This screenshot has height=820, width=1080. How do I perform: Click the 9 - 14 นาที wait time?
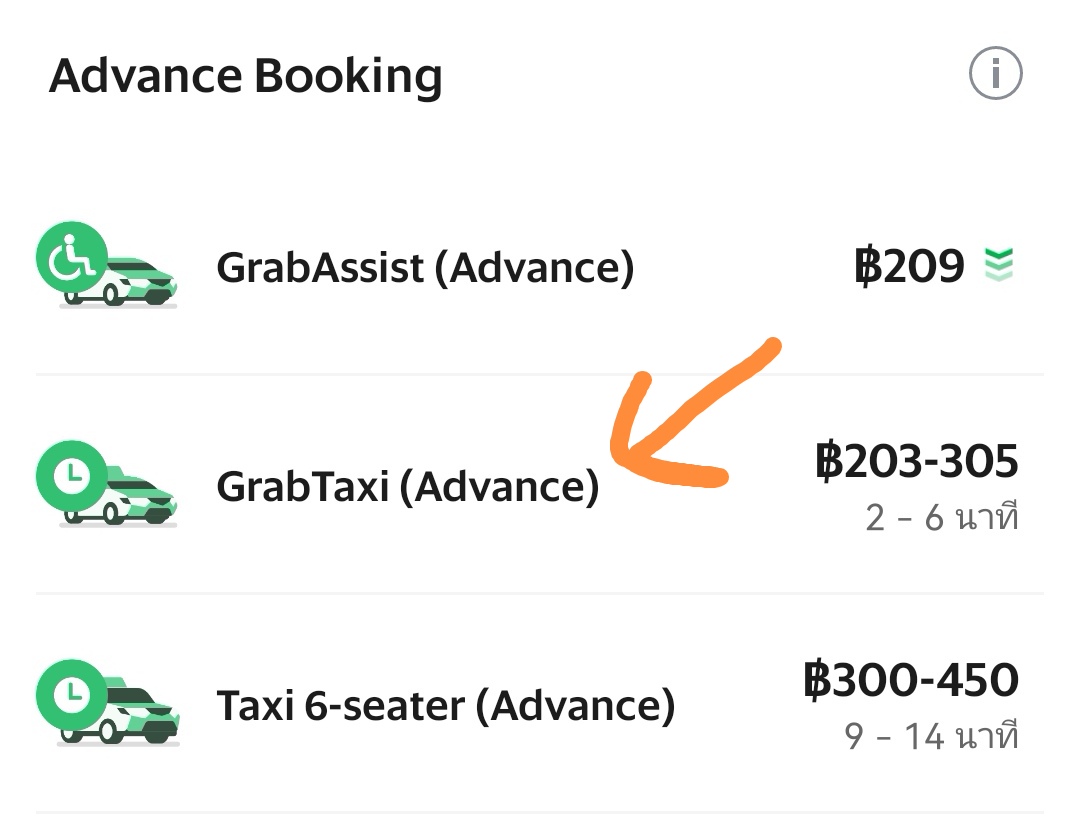[x=931, y=737]
